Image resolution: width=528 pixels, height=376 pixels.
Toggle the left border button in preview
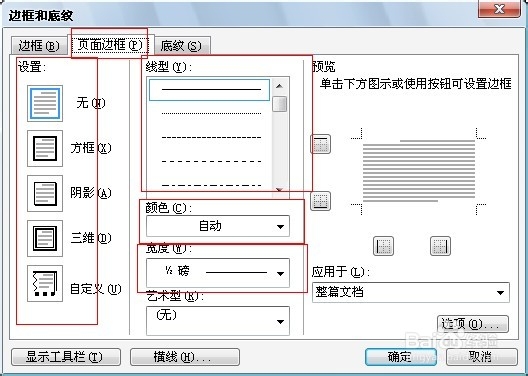click(384, 246)
